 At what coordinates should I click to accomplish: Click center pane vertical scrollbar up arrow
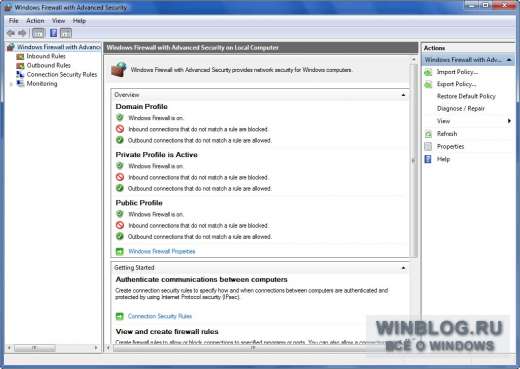tap(414, 59)
